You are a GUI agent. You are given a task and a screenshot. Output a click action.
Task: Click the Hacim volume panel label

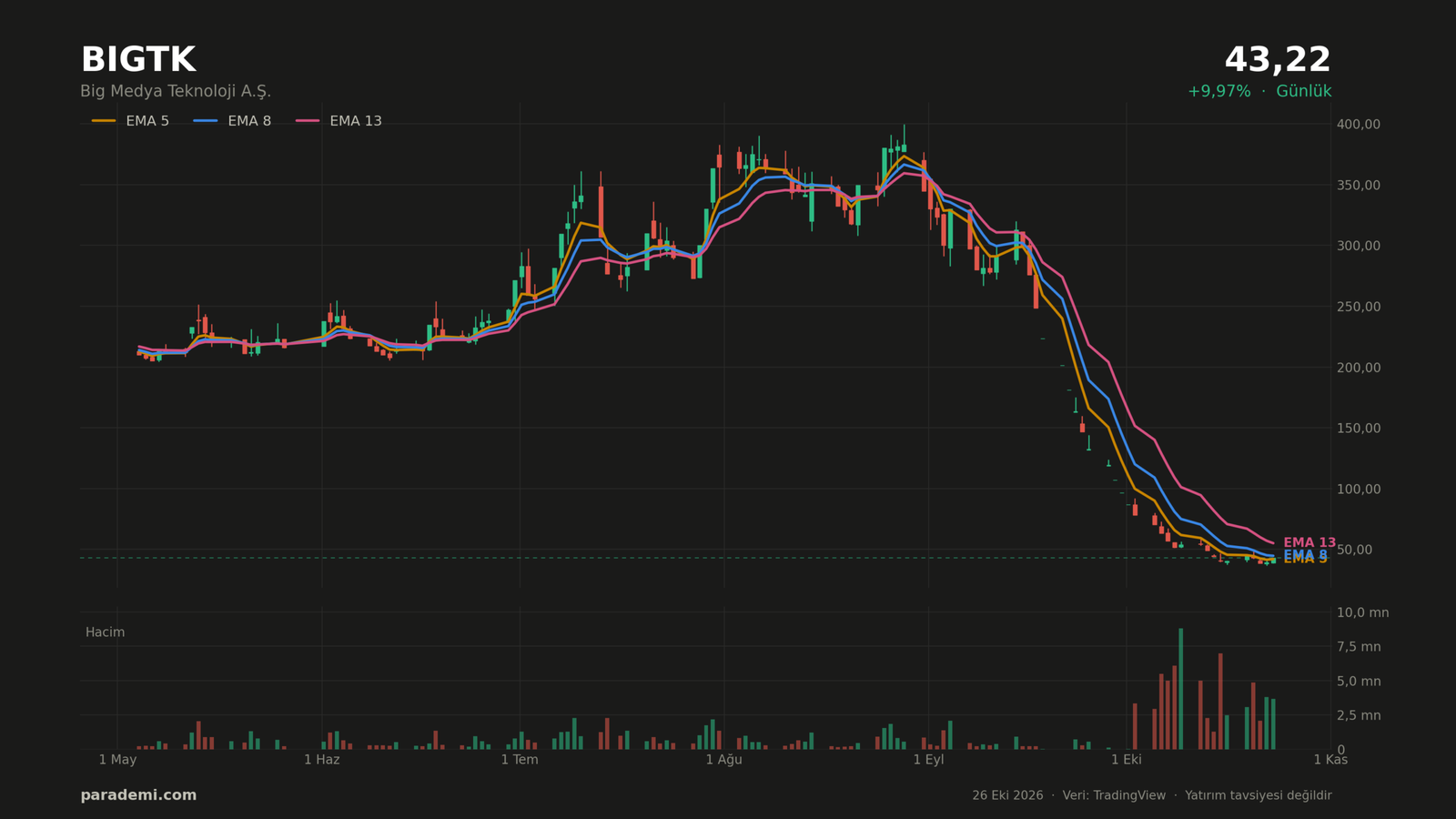tap(106, 632)
